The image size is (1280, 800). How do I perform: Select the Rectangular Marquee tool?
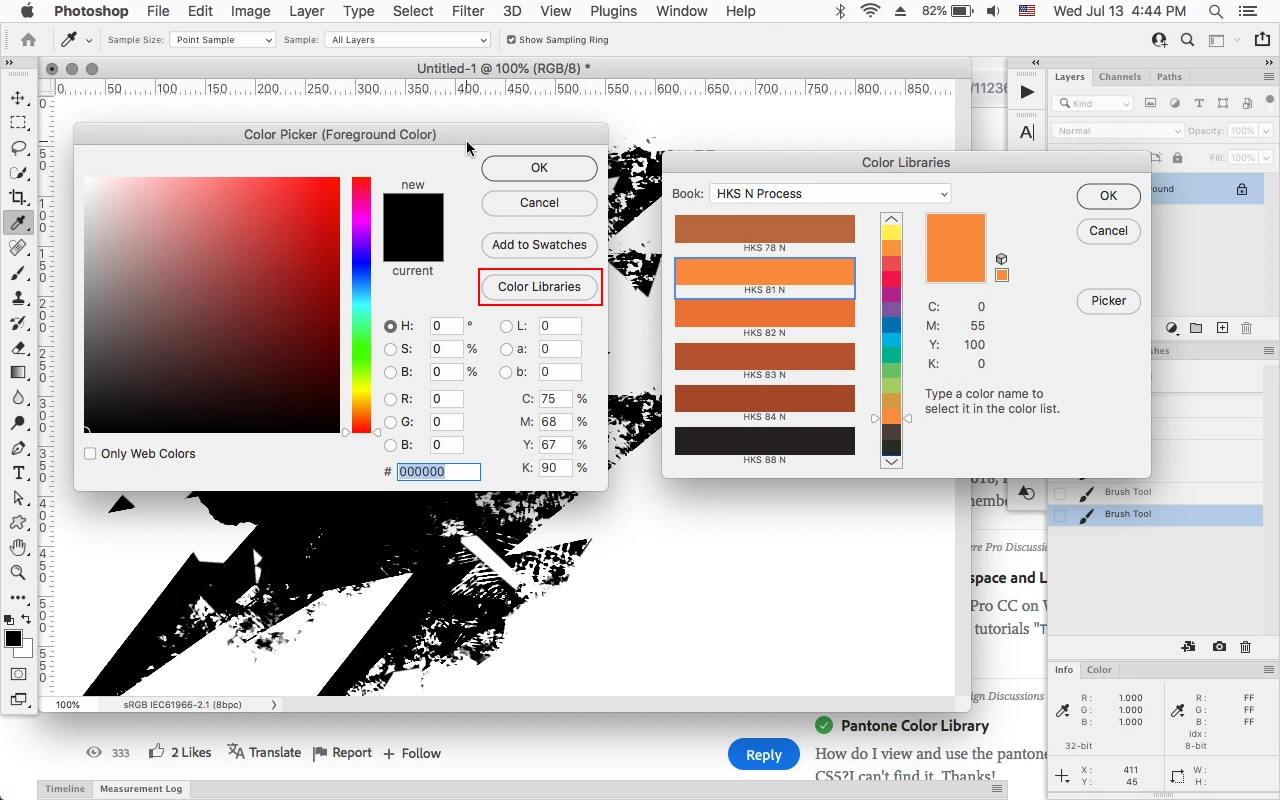18,123
